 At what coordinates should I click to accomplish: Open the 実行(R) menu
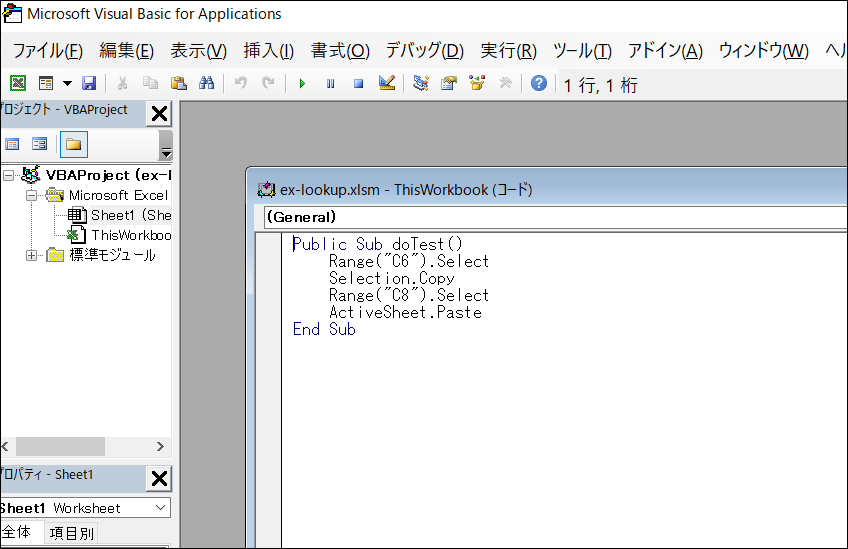tap(508, 51)
